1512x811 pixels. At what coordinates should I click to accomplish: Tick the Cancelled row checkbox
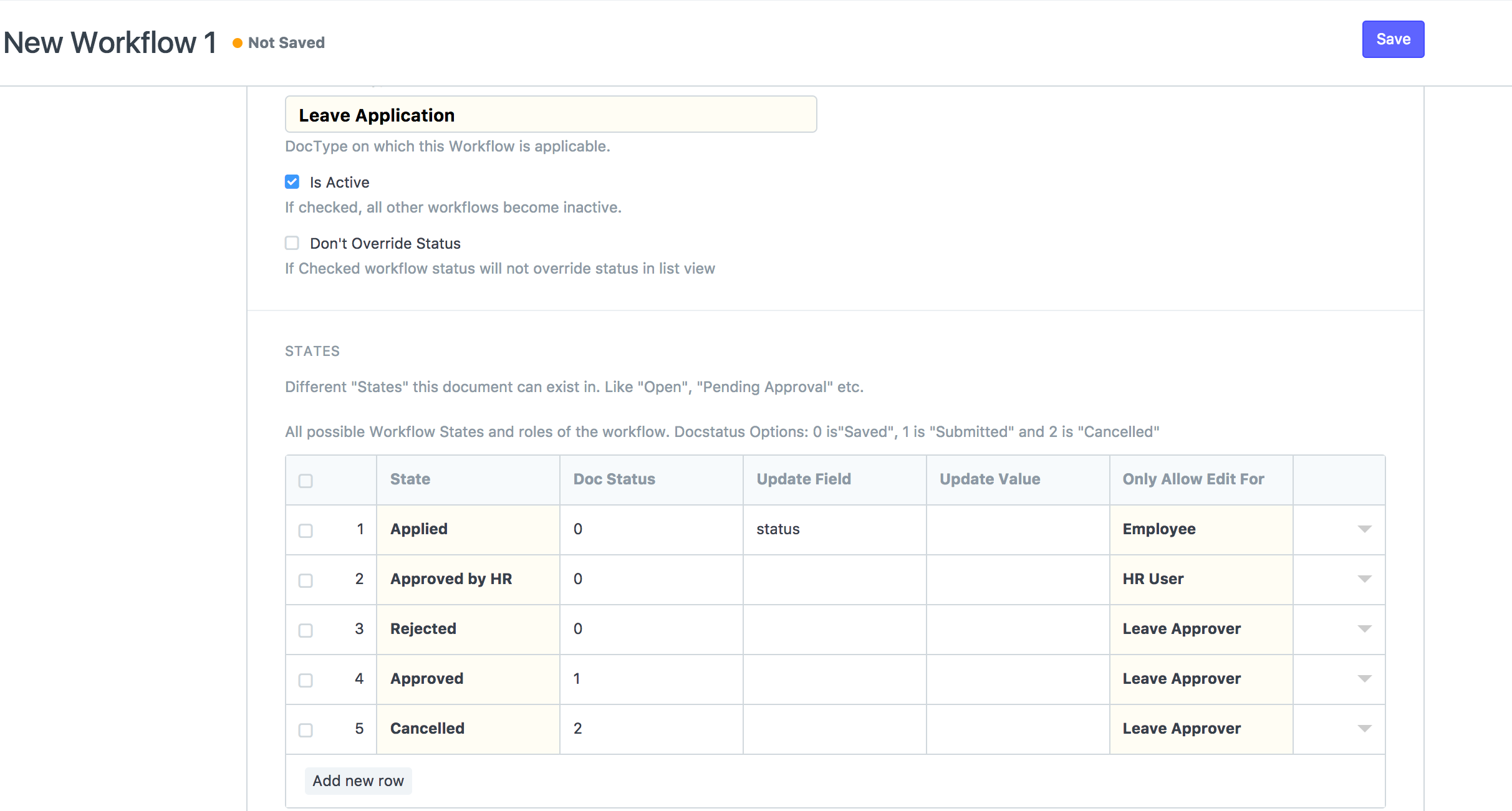(x=306, y=730)
